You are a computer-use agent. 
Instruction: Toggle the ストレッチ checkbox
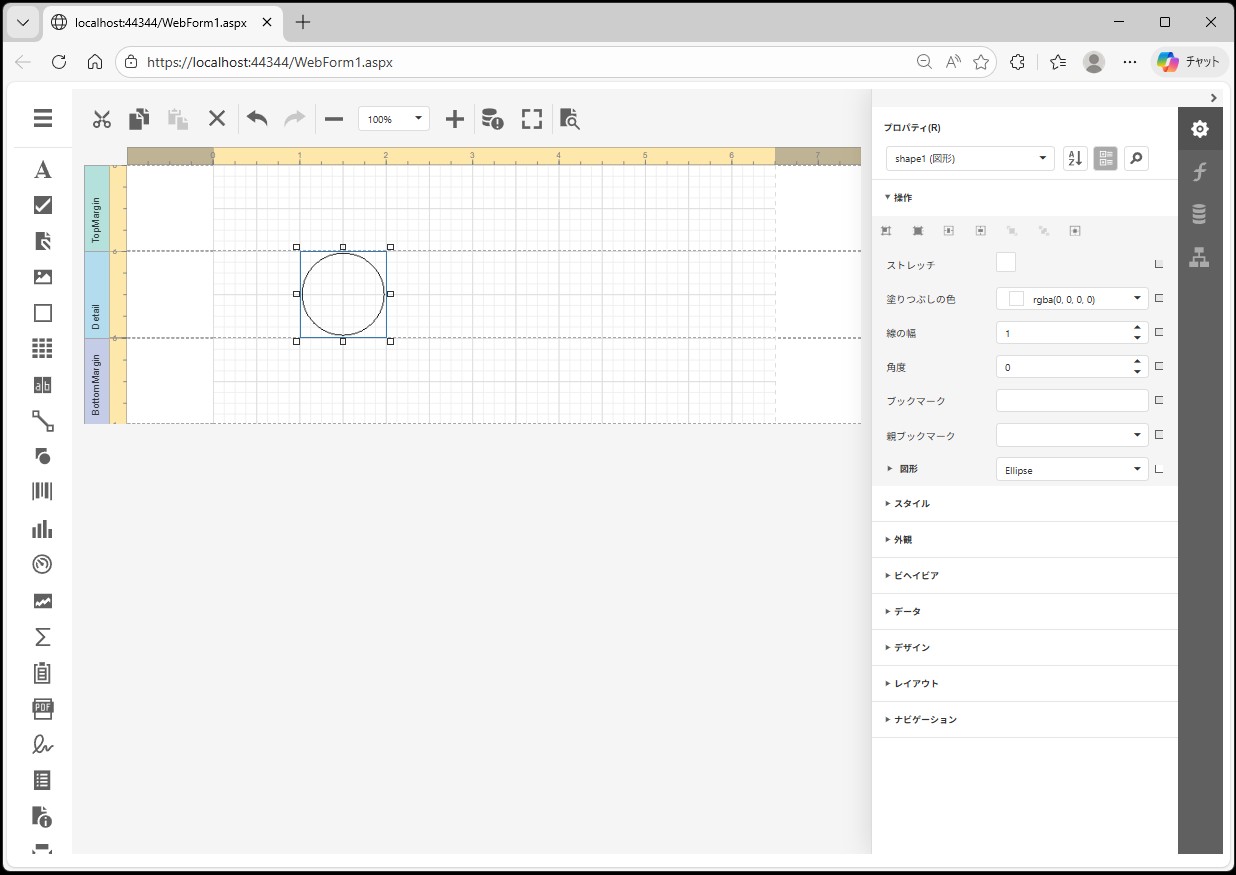click(1006, 263)
